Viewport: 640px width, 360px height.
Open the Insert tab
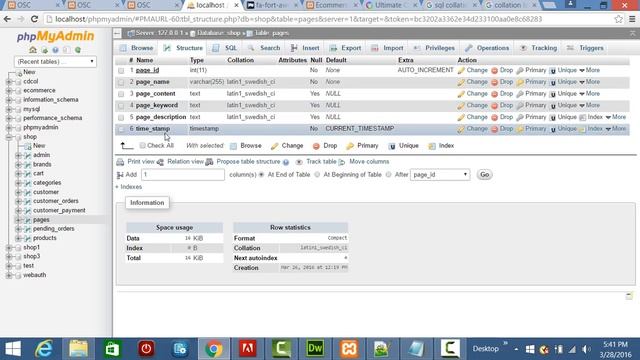tap(305, 48)
